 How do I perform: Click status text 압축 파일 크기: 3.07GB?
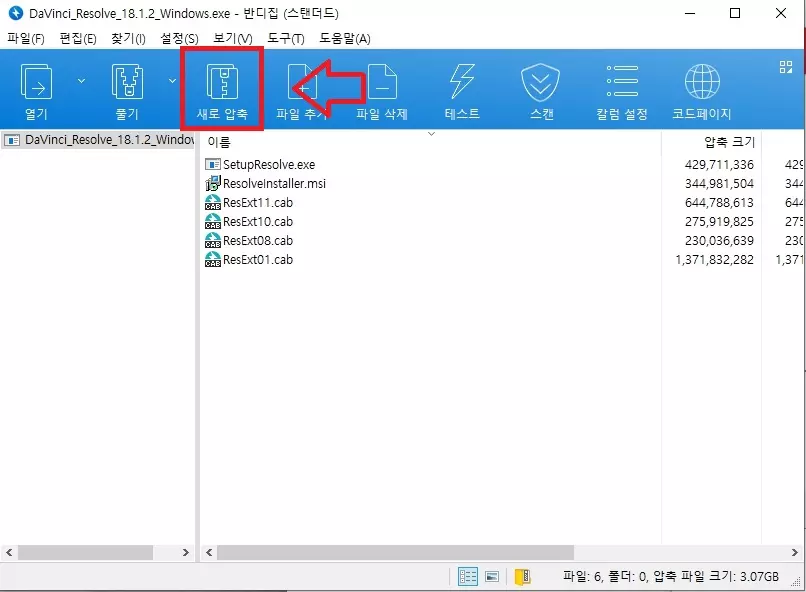click(717, 577)
